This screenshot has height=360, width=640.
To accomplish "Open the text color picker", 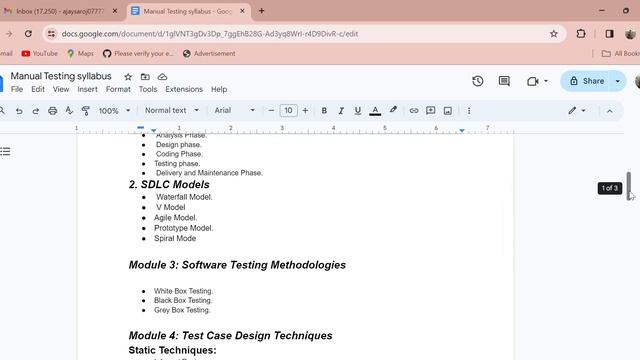I will [375, 111].
